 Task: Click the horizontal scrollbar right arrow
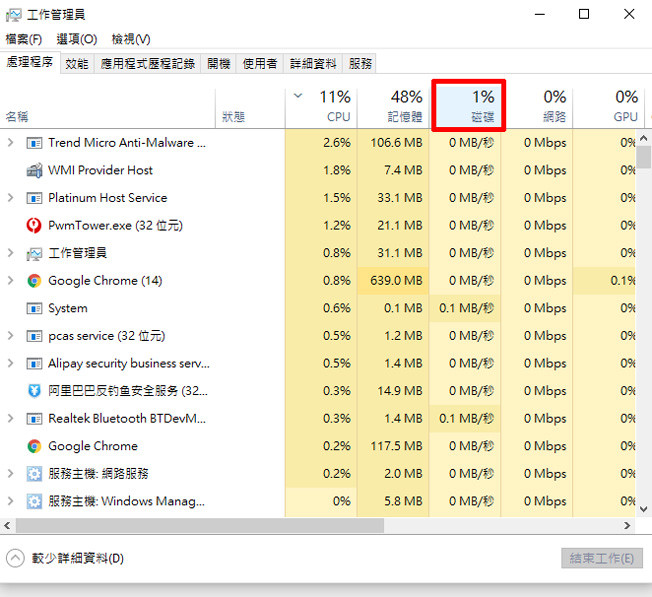(x=627, y=526)
